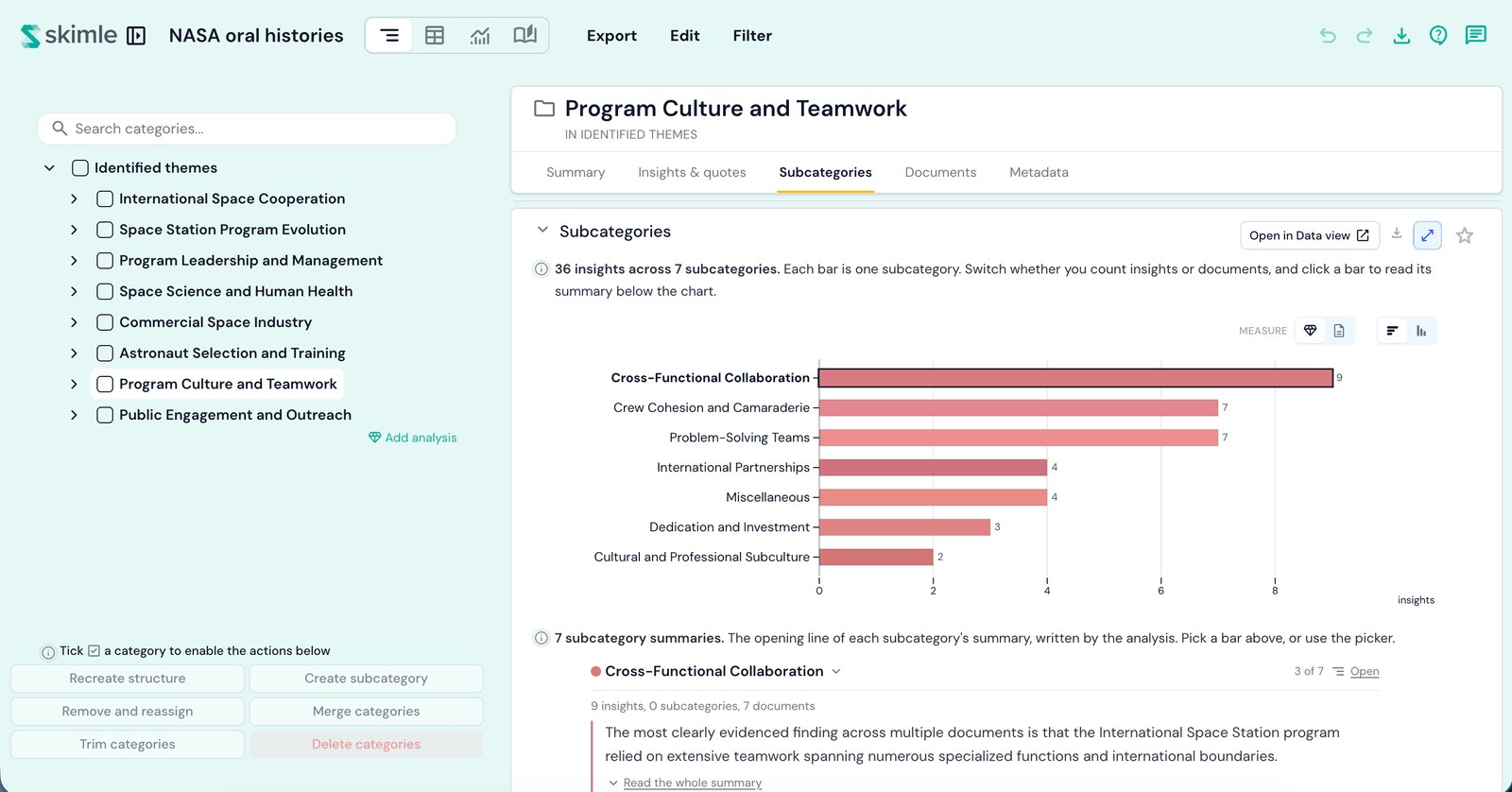The width and height of the screenshot is (1512, 792).
Task: Click Read the whole summary link
Action: tap(693, 783)
